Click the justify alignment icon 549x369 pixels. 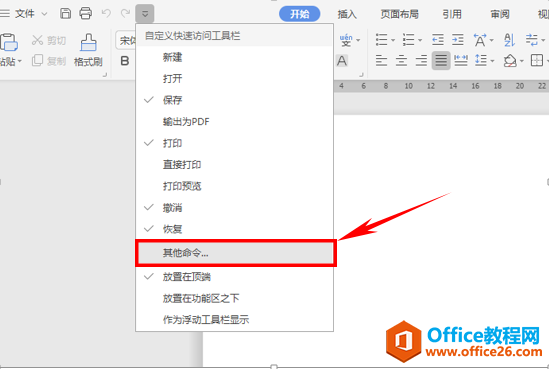pos(441,61)
